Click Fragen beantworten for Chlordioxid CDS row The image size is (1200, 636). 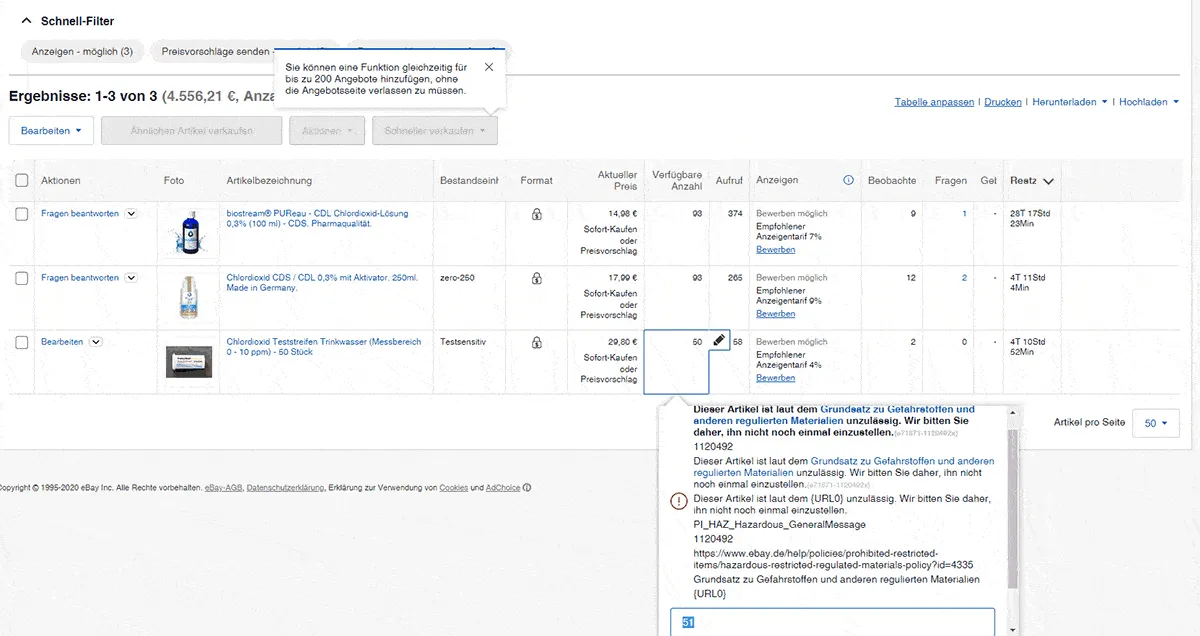pyautogui.click(x=80, y=278)
